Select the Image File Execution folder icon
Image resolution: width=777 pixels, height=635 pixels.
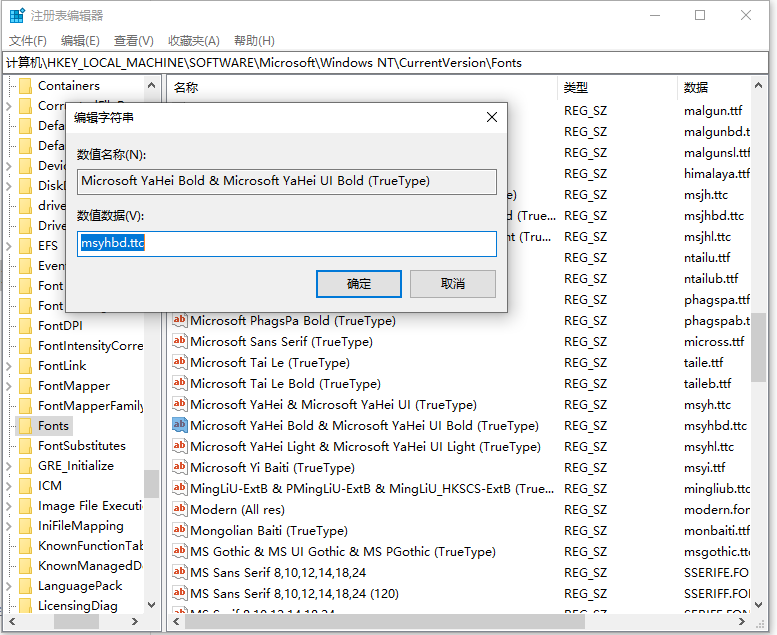(x=25, y=506)
